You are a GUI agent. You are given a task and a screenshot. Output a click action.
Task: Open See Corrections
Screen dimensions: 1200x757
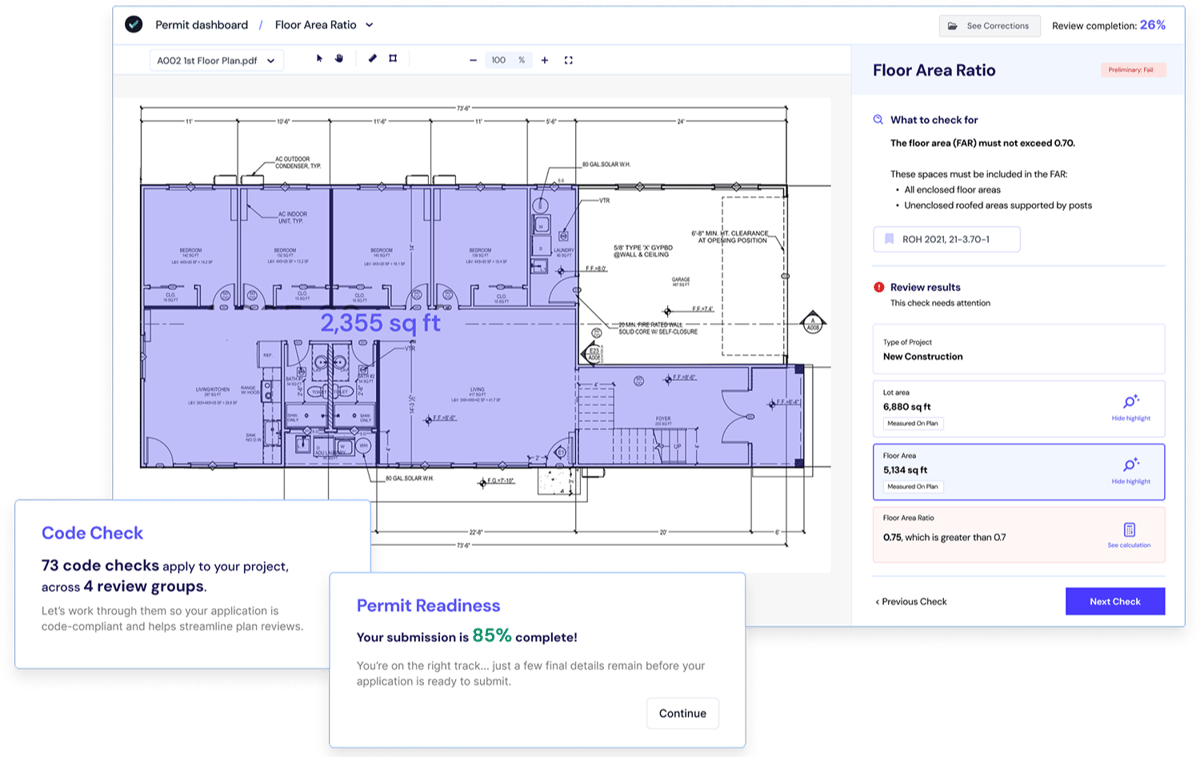click(x=989, y=26)
